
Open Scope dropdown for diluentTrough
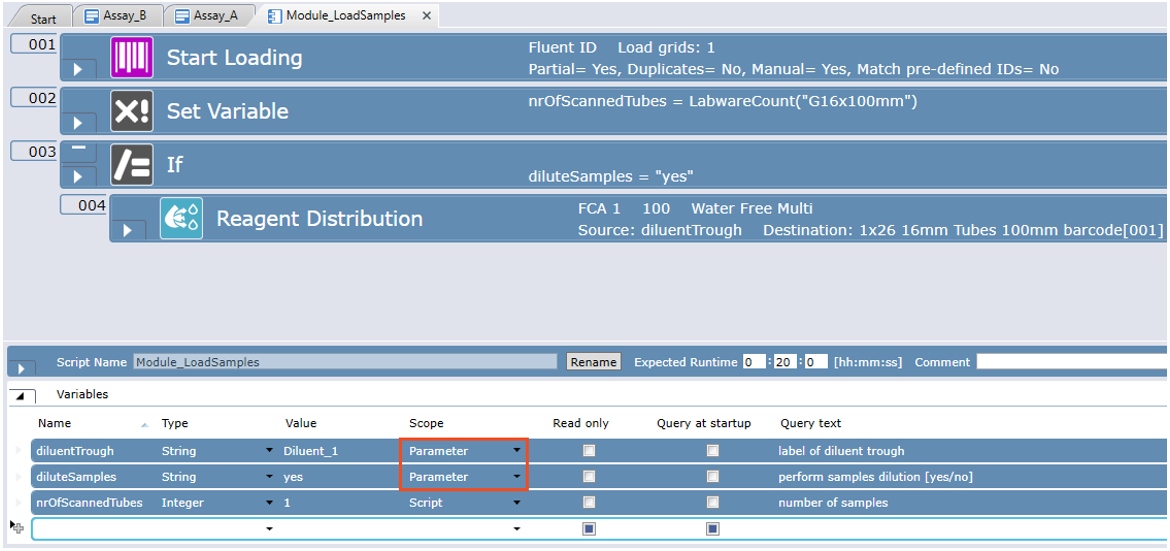click(517, 451)
